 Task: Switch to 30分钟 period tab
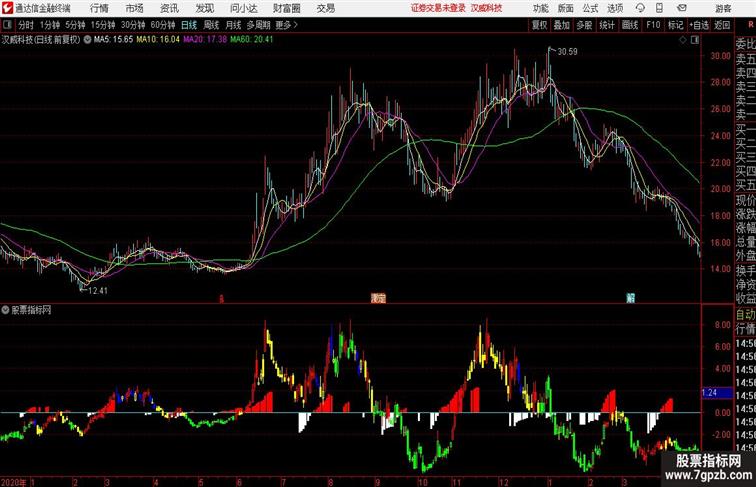pos(133,25)
